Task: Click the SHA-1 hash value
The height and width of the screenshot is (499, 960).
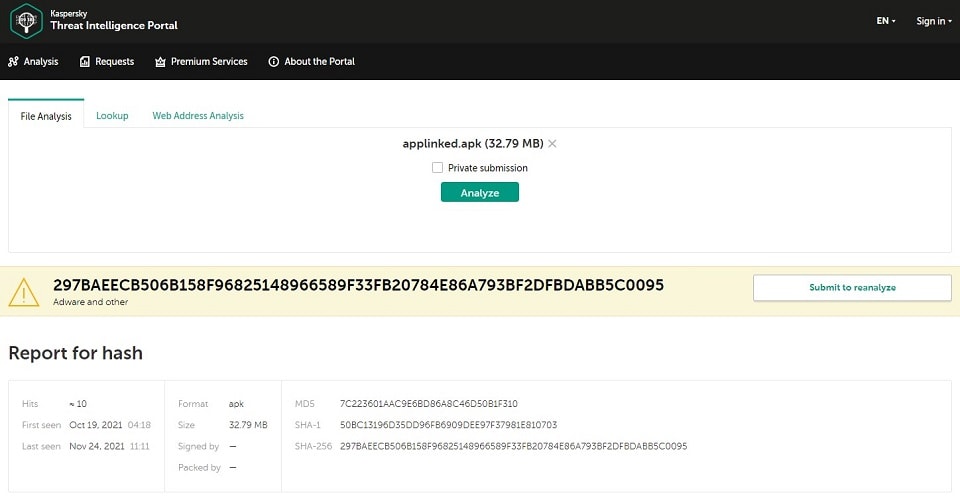Action: [x=449, y=425]
